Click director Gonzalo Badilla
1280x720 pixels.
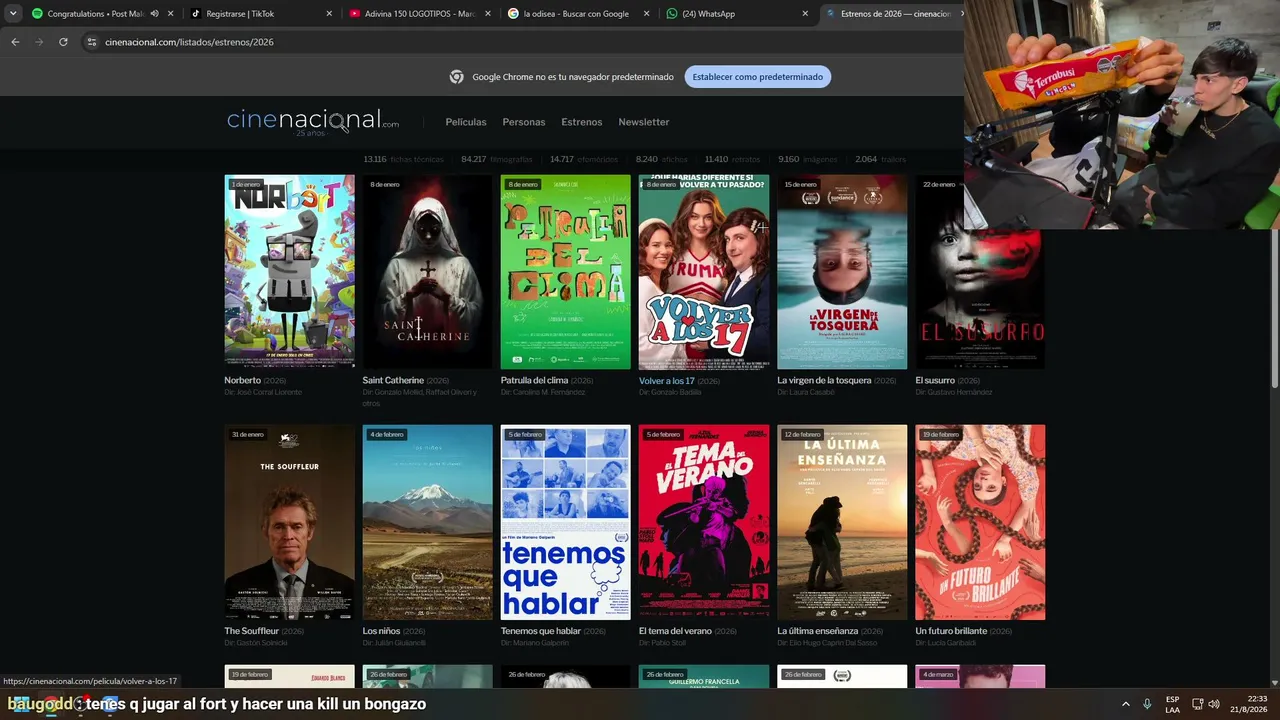coord(676,393)
